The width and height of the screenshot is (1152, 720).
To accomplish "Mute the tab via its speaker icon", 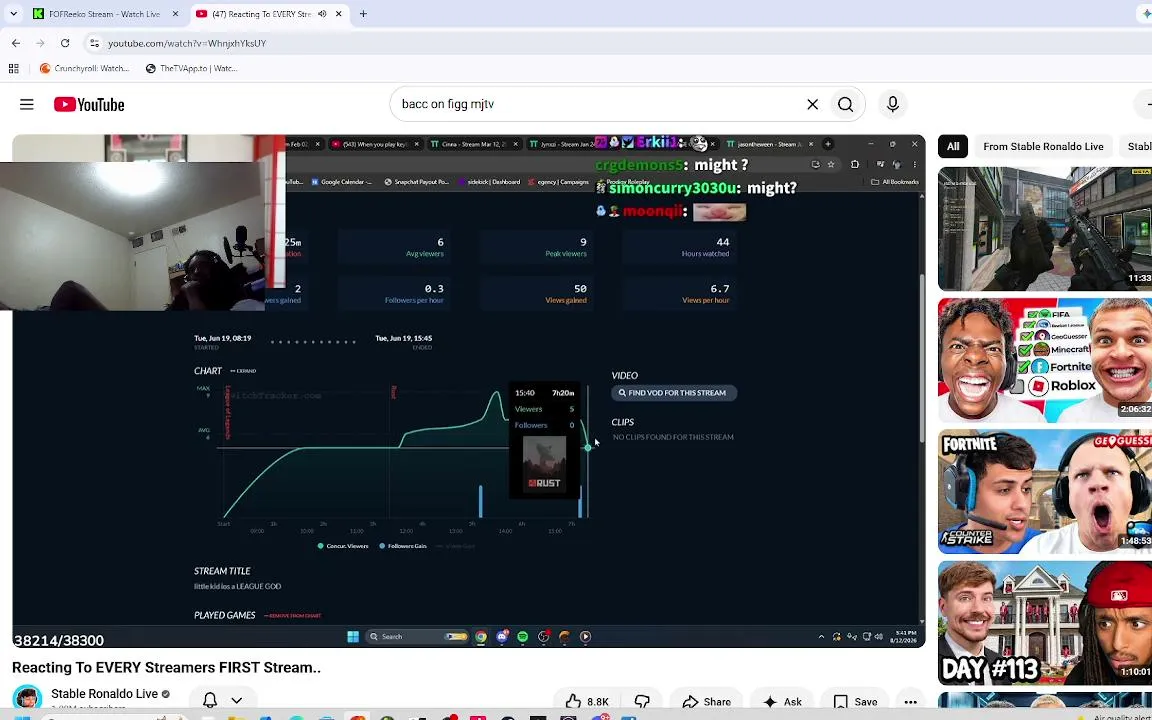I will coord(323,14).
